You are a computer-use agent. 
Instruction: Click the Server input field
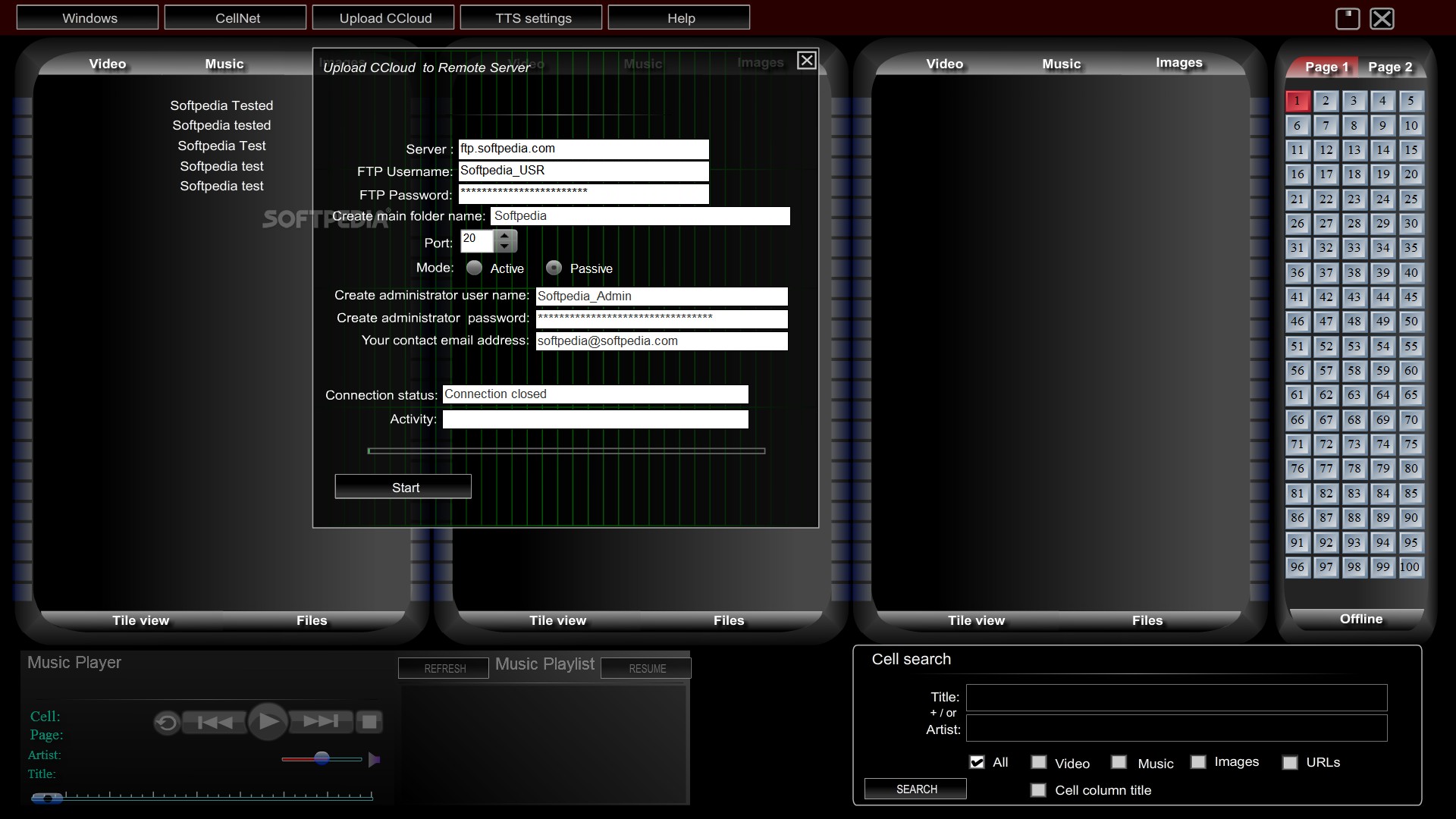[584, 149]
